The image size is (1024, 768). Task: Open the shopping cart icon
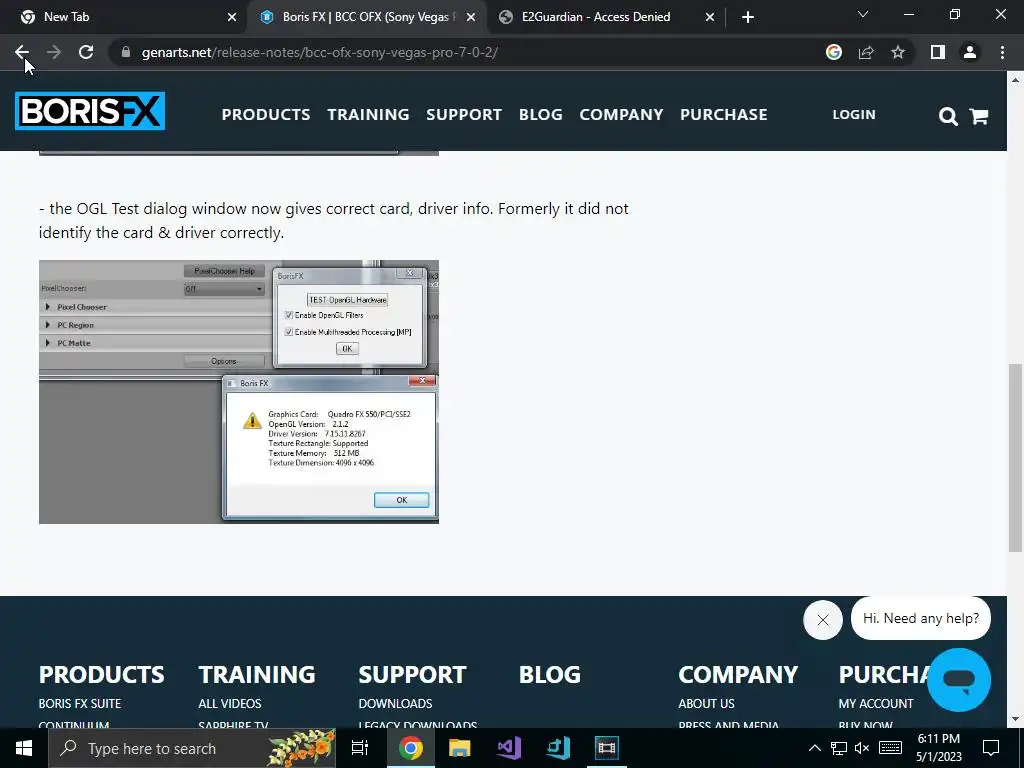pos(978,116)
